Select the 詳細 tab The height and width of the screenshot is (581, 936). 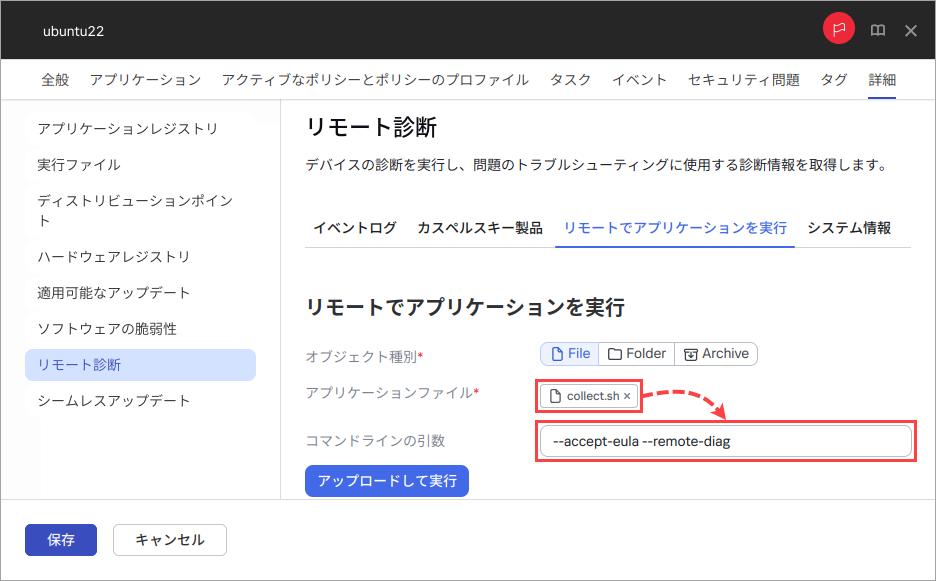coord(882,79)
